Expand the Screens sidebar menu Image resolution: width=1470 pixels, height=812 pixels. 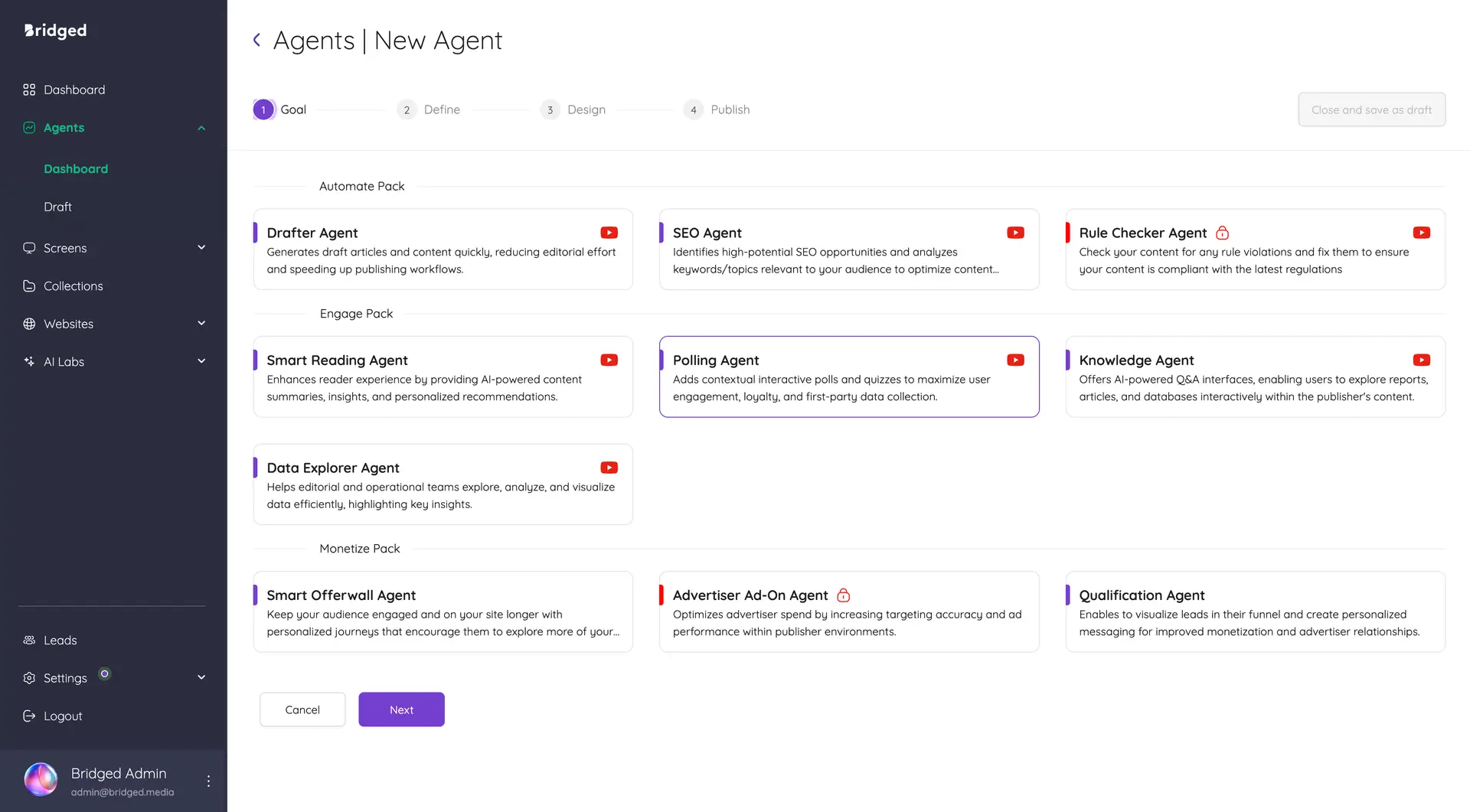[201, 247]
